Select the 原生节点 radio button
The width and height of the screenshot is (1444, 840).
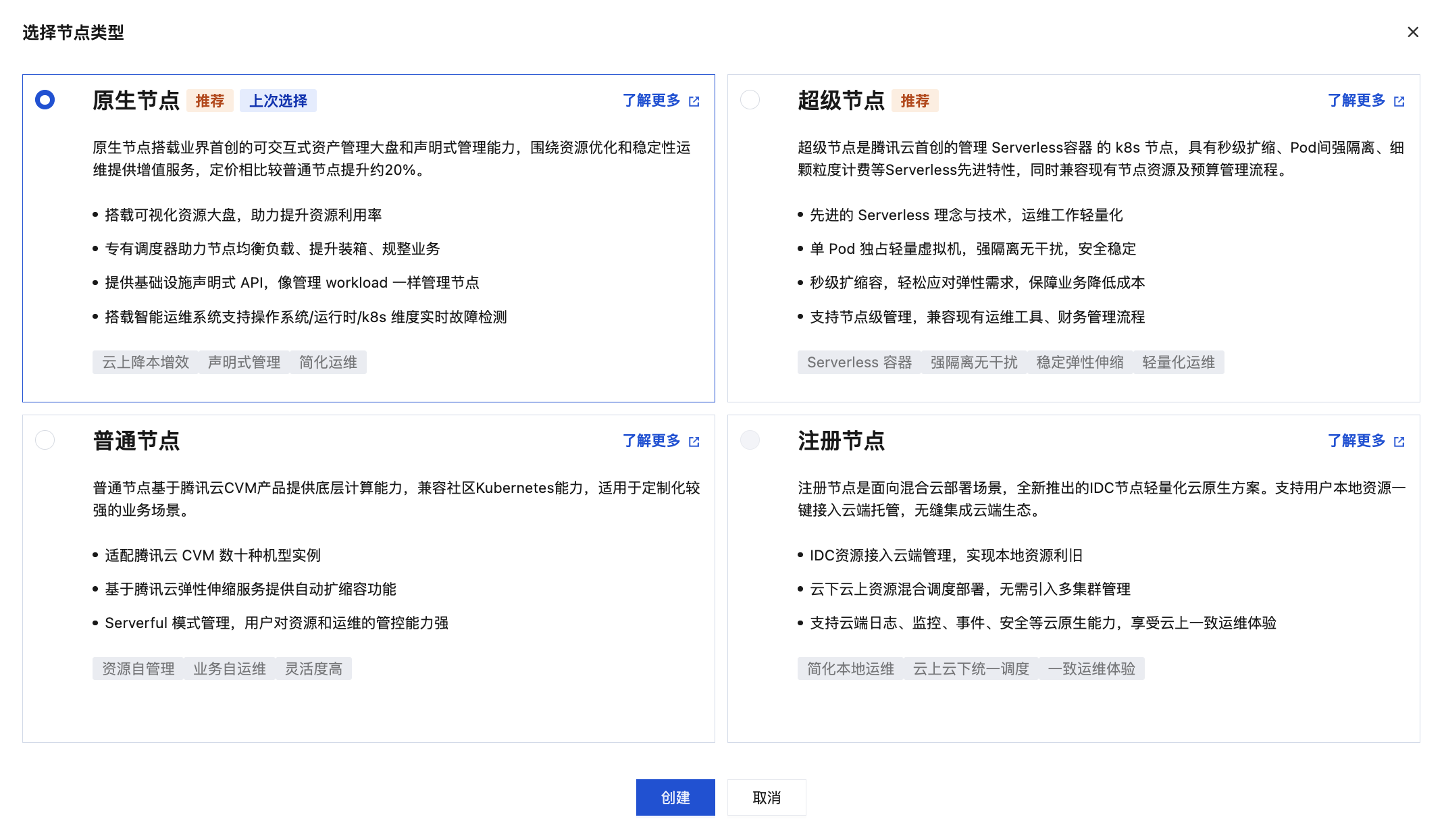[45, 100]
